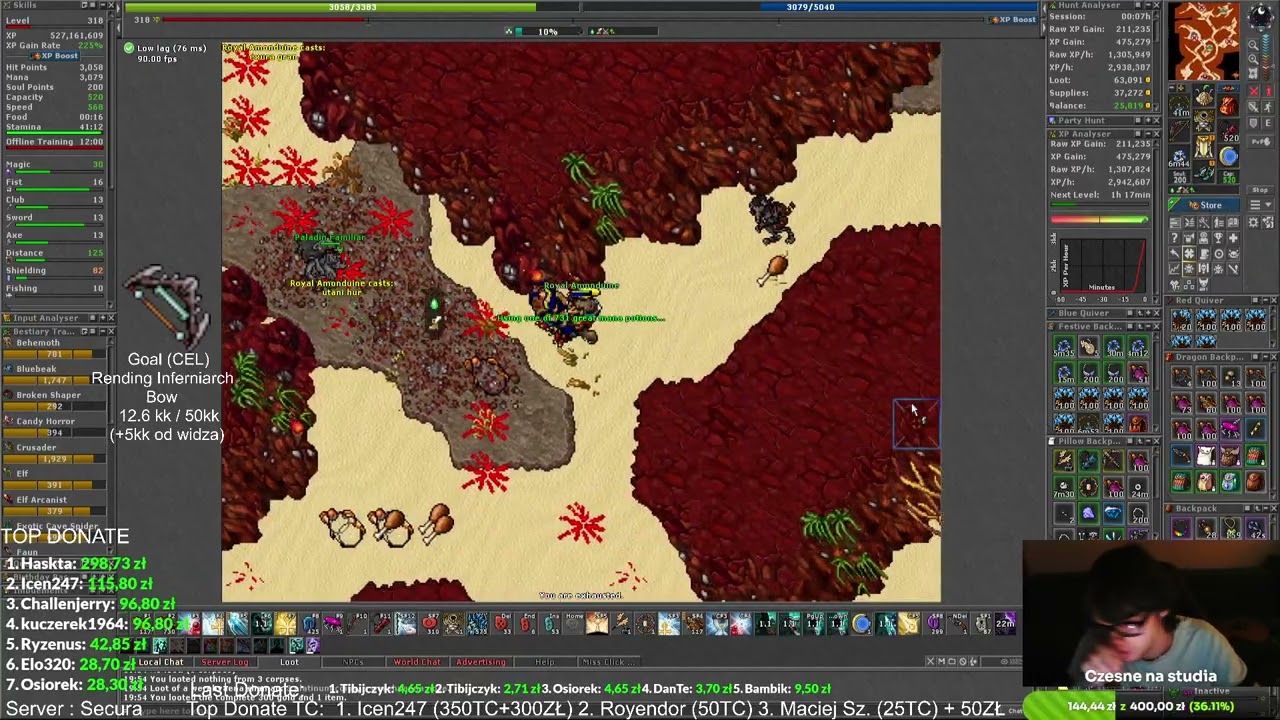Go up one level in Pillow Backpack
1280x720 pixels.
1140,441
